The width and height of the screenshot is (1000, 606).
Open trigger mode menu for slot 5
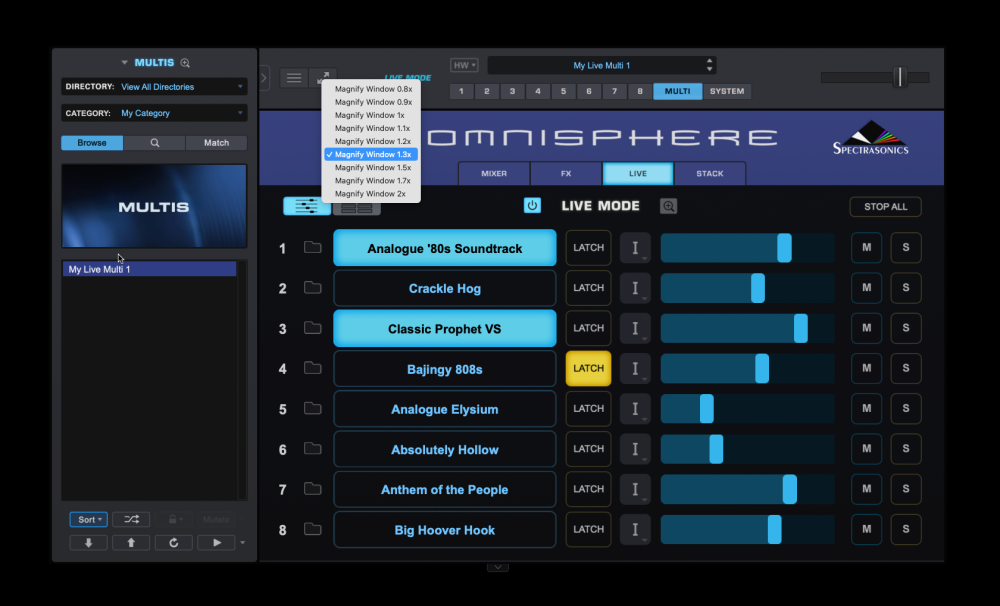pyautogui.click(x=635, y=408)
